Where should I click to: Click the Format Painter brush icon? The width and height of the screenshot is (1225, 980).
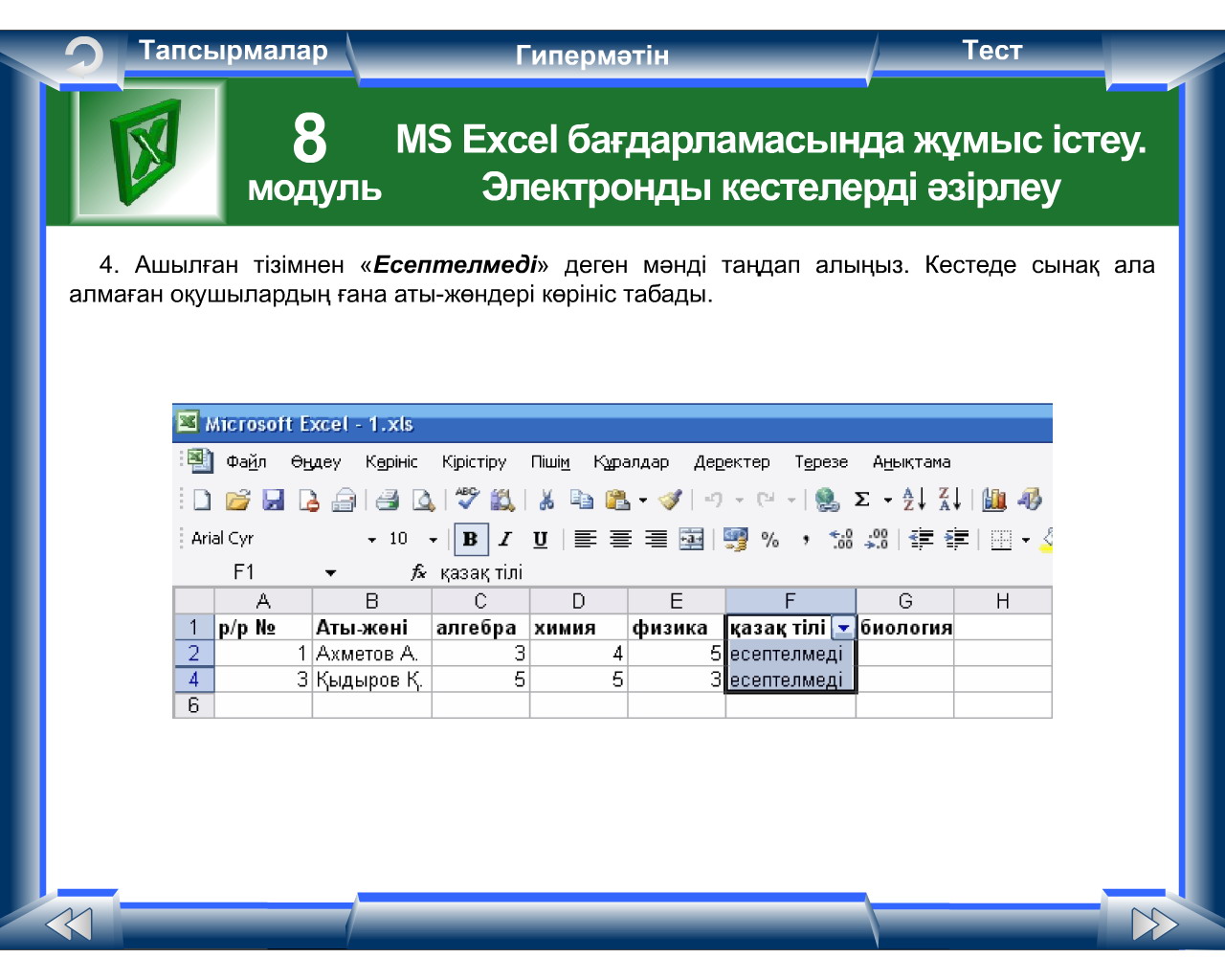tap(671, 500)
